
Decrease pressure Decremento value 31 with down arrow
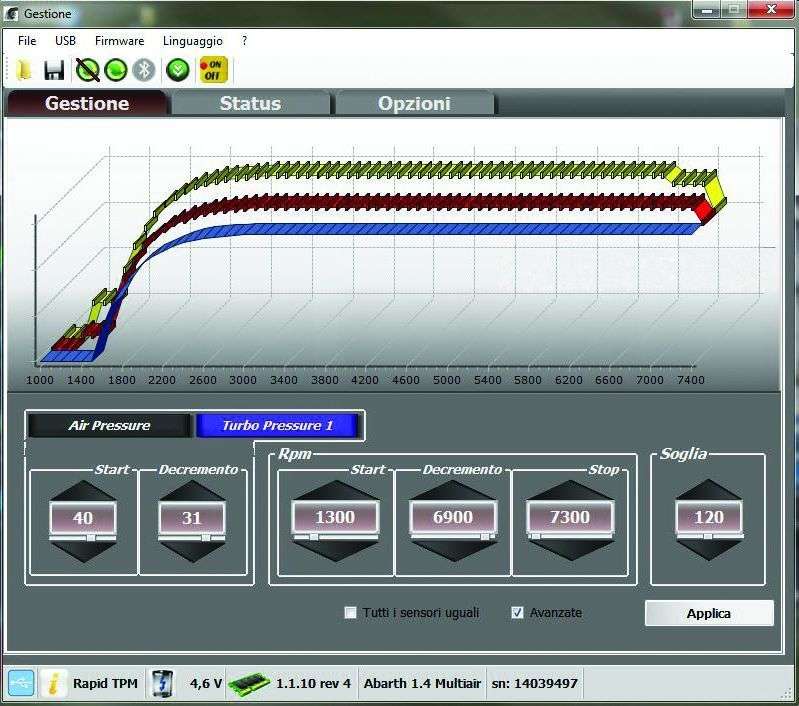192,552
